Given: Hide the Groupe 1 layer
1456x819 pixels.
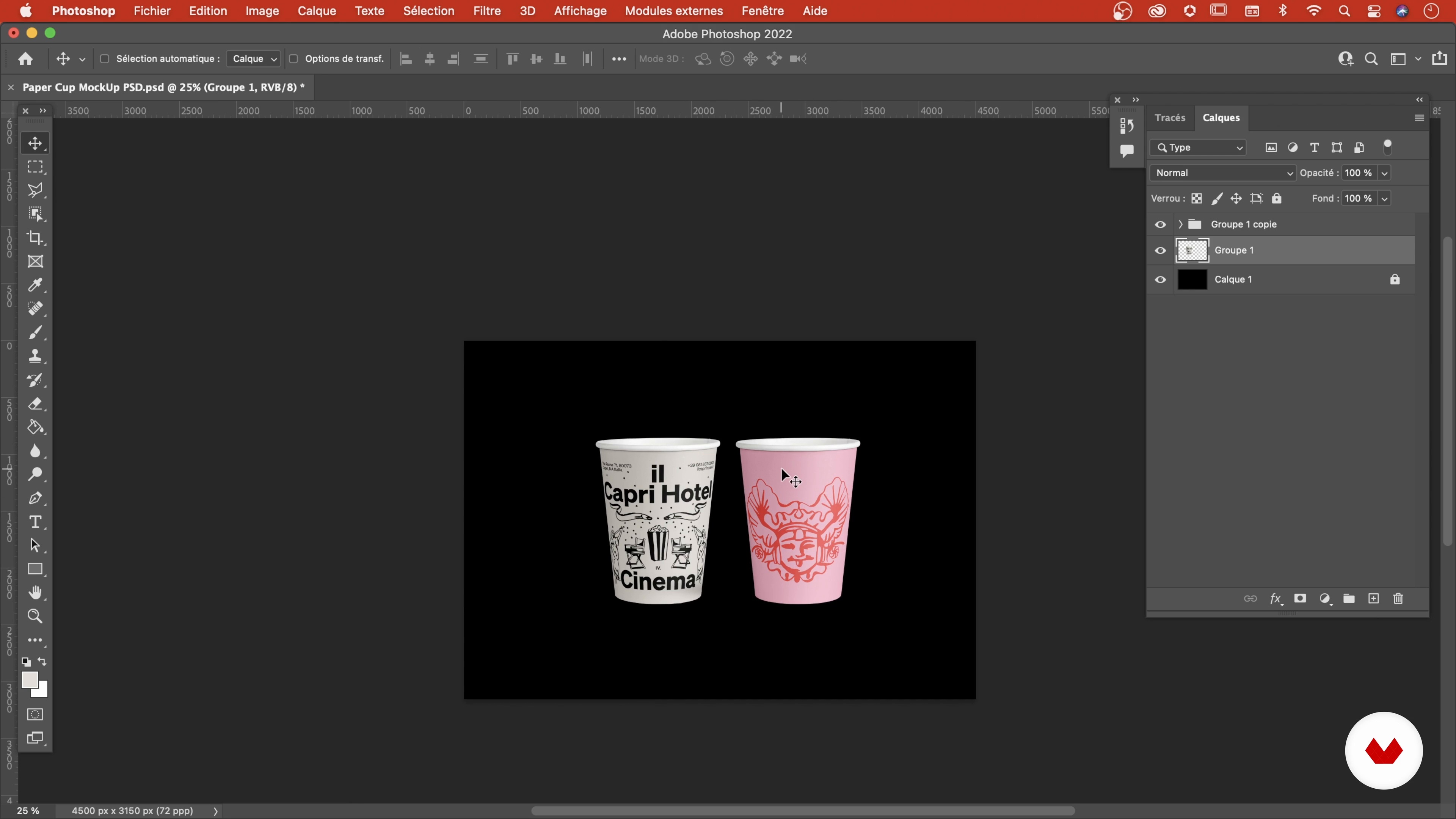Looking at the screenshot, I should 1160,250.
